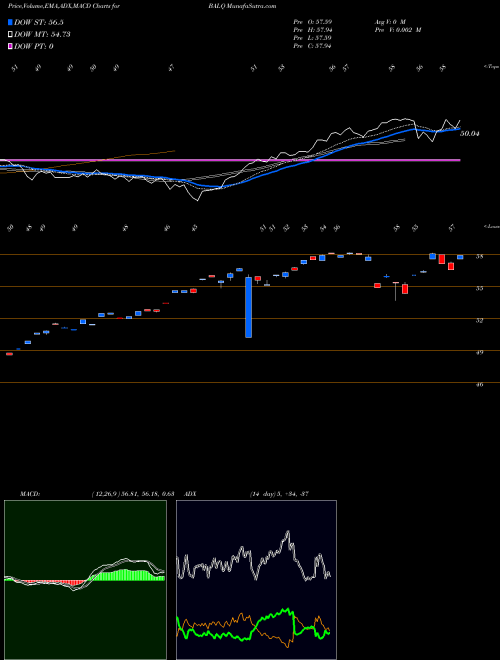This screenshot has height=660, width=500.
Task: Click the 'Avg V: 0 M' volume text
Action: point(389,21)
